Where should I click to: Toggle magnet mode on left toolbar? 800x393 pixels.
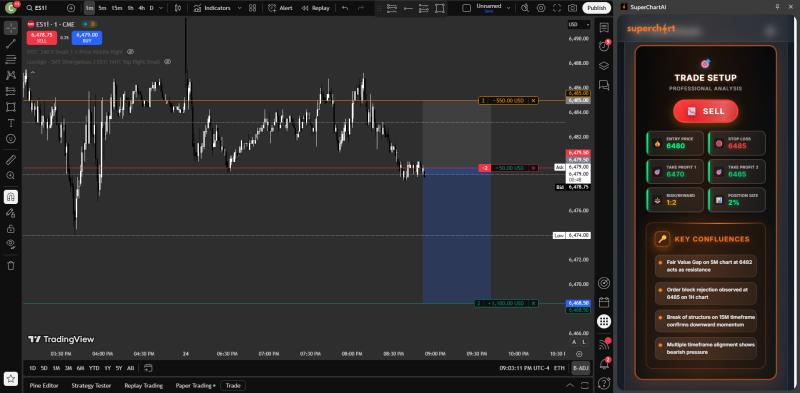[11, 197]
